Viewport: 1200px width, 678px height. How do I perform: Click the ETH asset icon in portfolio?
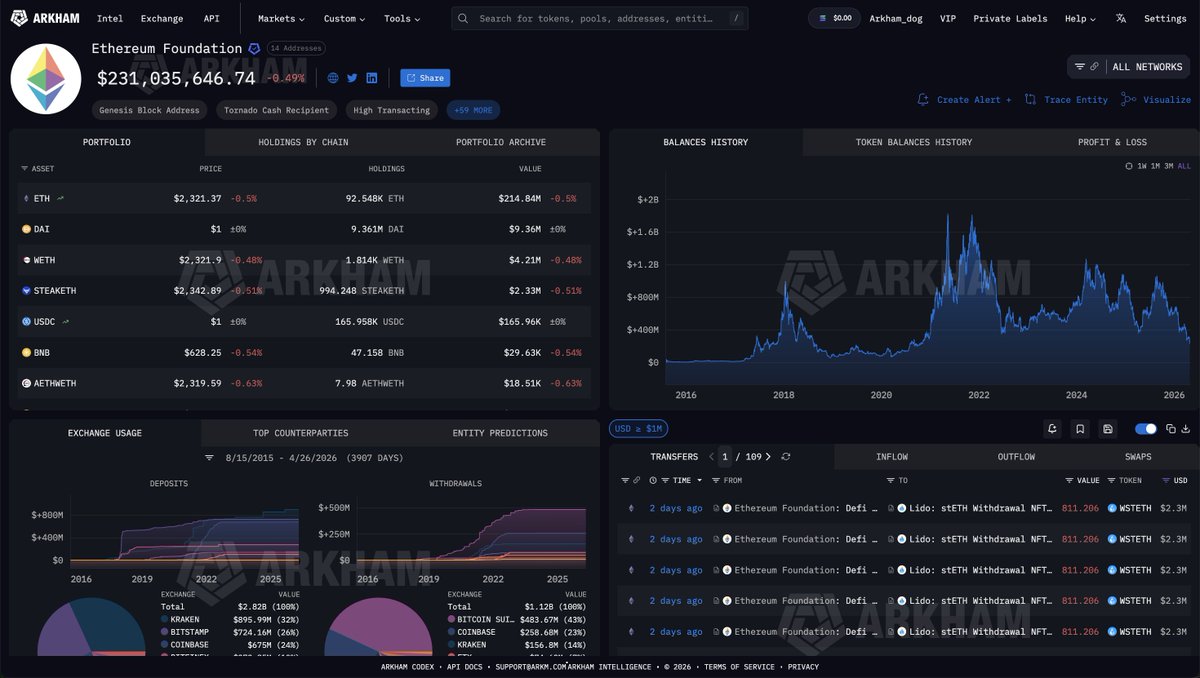pos(26,199)
